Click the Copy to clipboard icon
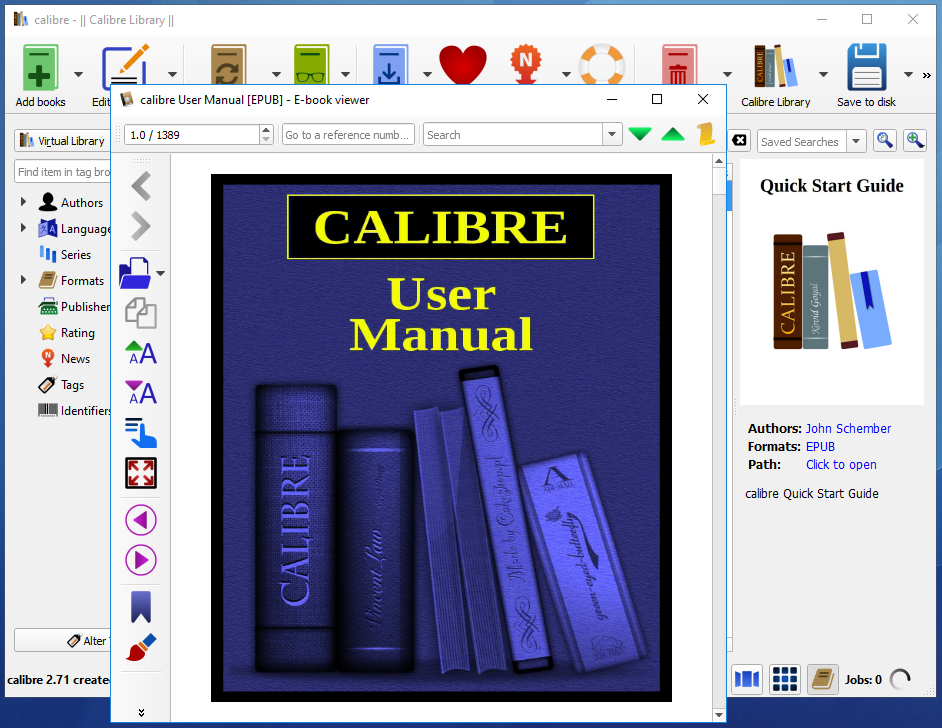The image size is (942, 728). click(141, 313)
